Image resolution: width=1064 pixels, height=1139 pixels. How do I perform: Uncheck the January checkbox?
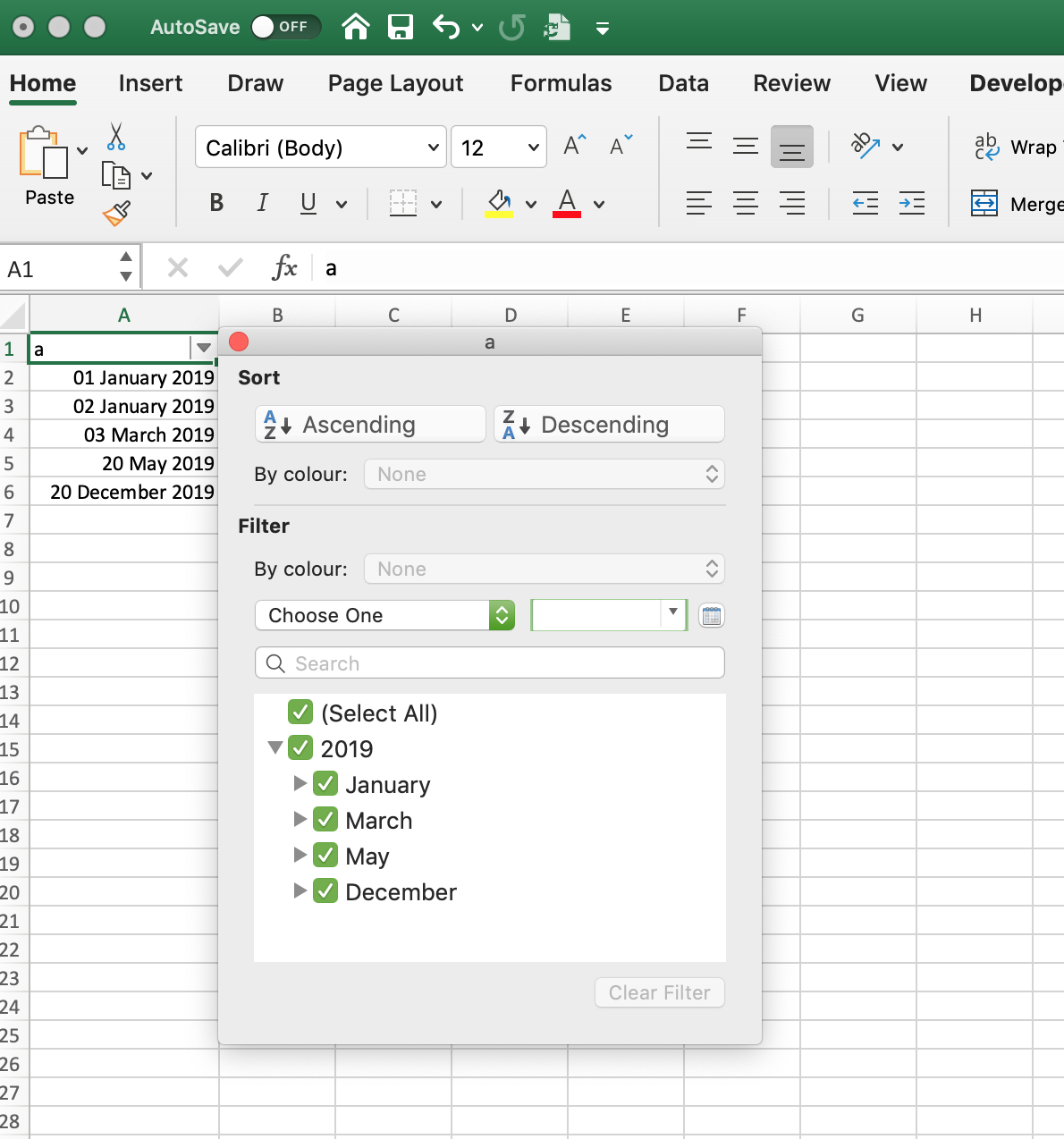(325, 784)
